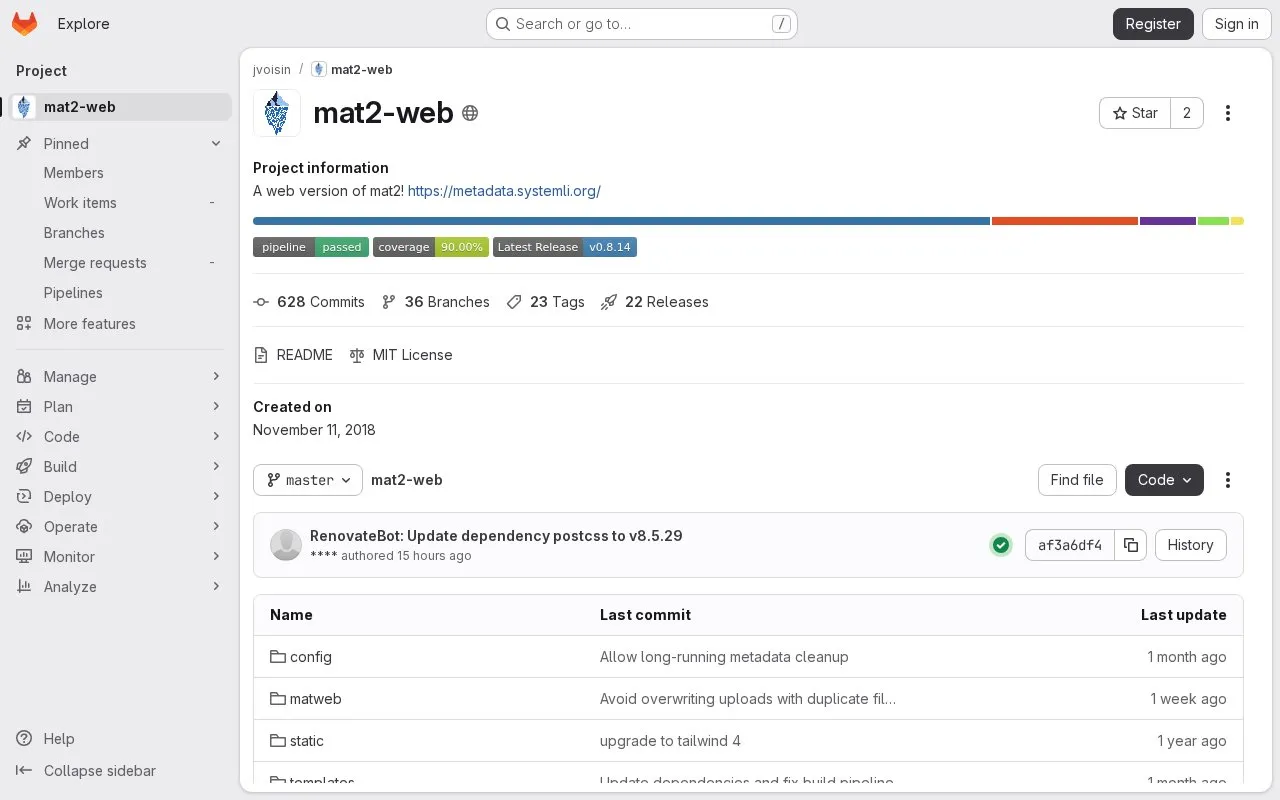The width and height of the screenshot is (1280, 800).
Task: Click the pipeline passed badge
Action: pos(311,247)
